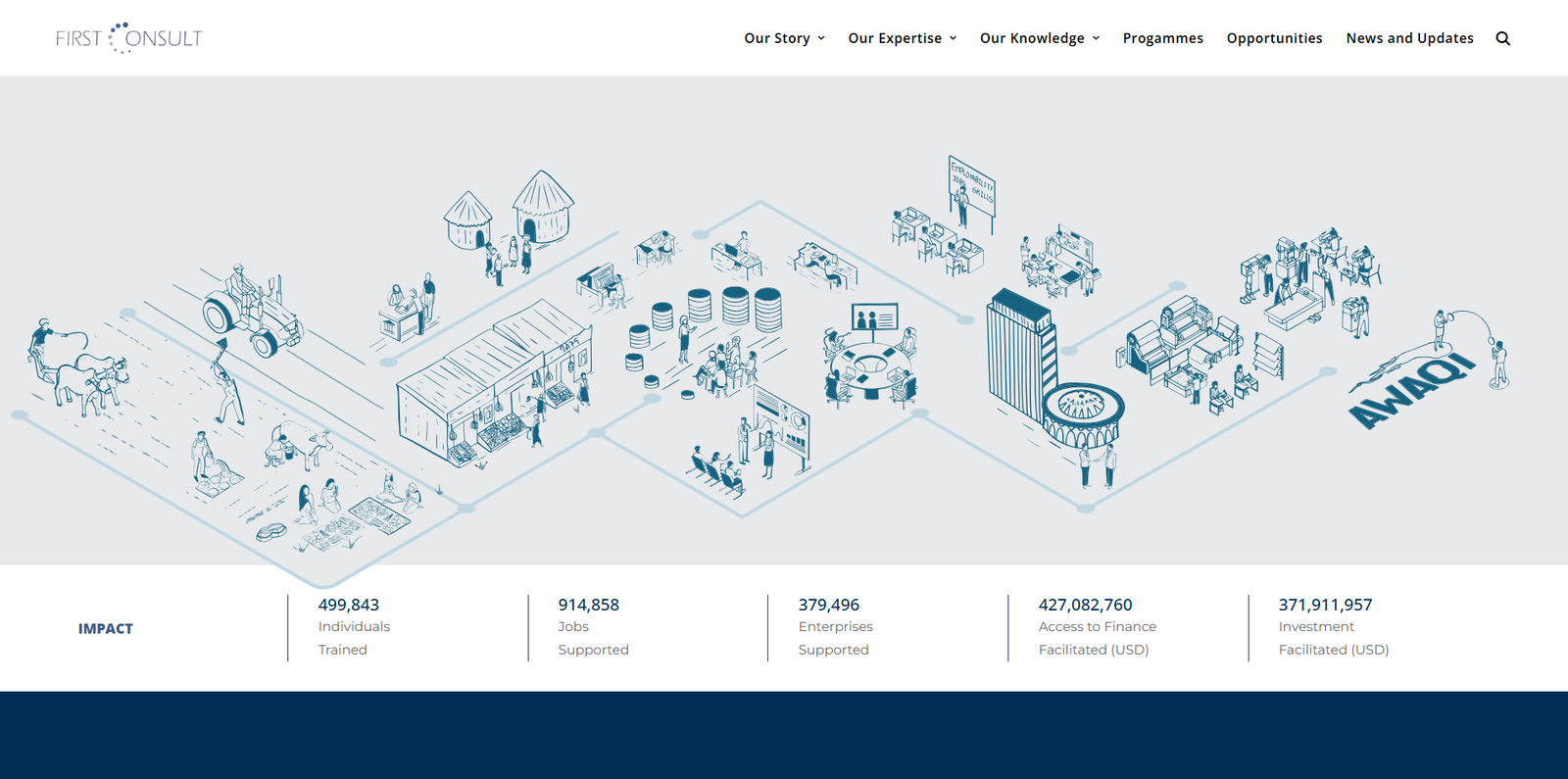Click the tractor farmer illustration
The height and width of the screenshot is (779, 1568).
click(x=251, y=312)
